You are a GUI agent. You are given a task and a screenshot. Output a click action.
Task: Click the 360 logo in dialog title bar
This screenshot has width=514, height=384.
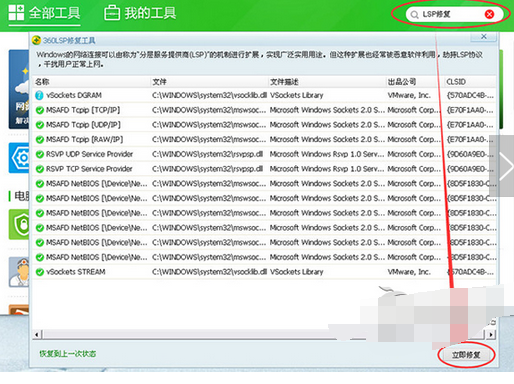(x=36, y=40)
